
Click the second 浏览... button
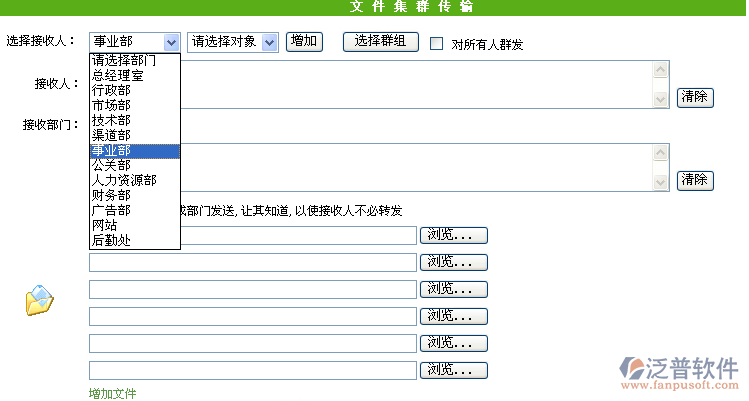coord(454,262)
